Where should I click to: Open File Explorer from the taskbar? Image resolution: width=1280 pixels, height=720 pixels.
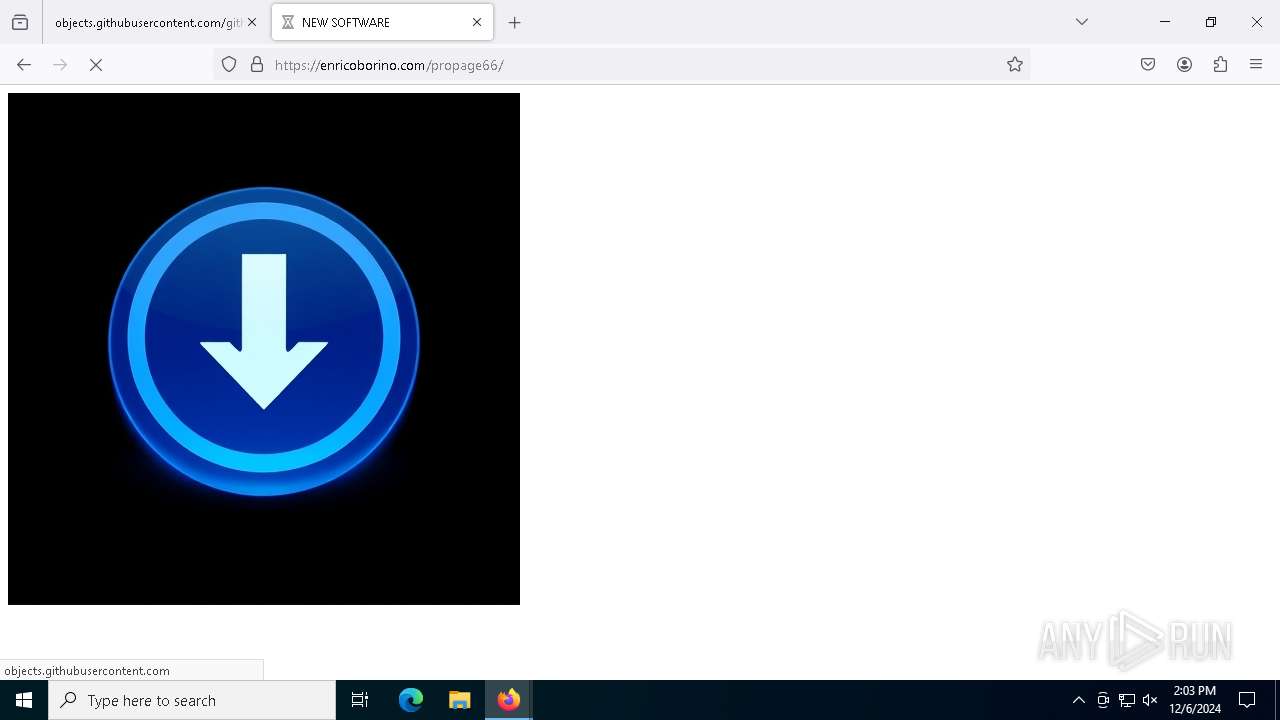tap(460, 700)
